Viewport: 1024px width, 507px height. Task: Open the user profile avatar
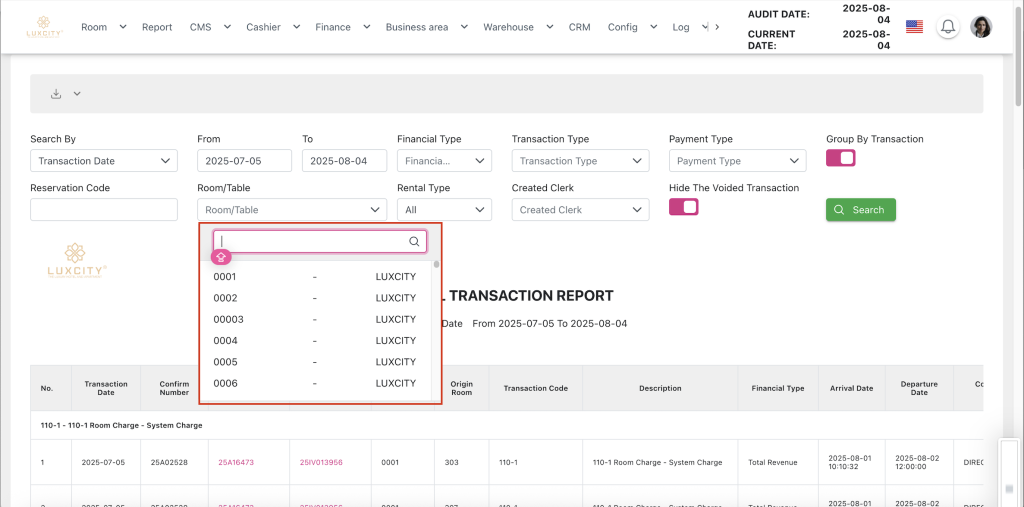click(981, 27)
